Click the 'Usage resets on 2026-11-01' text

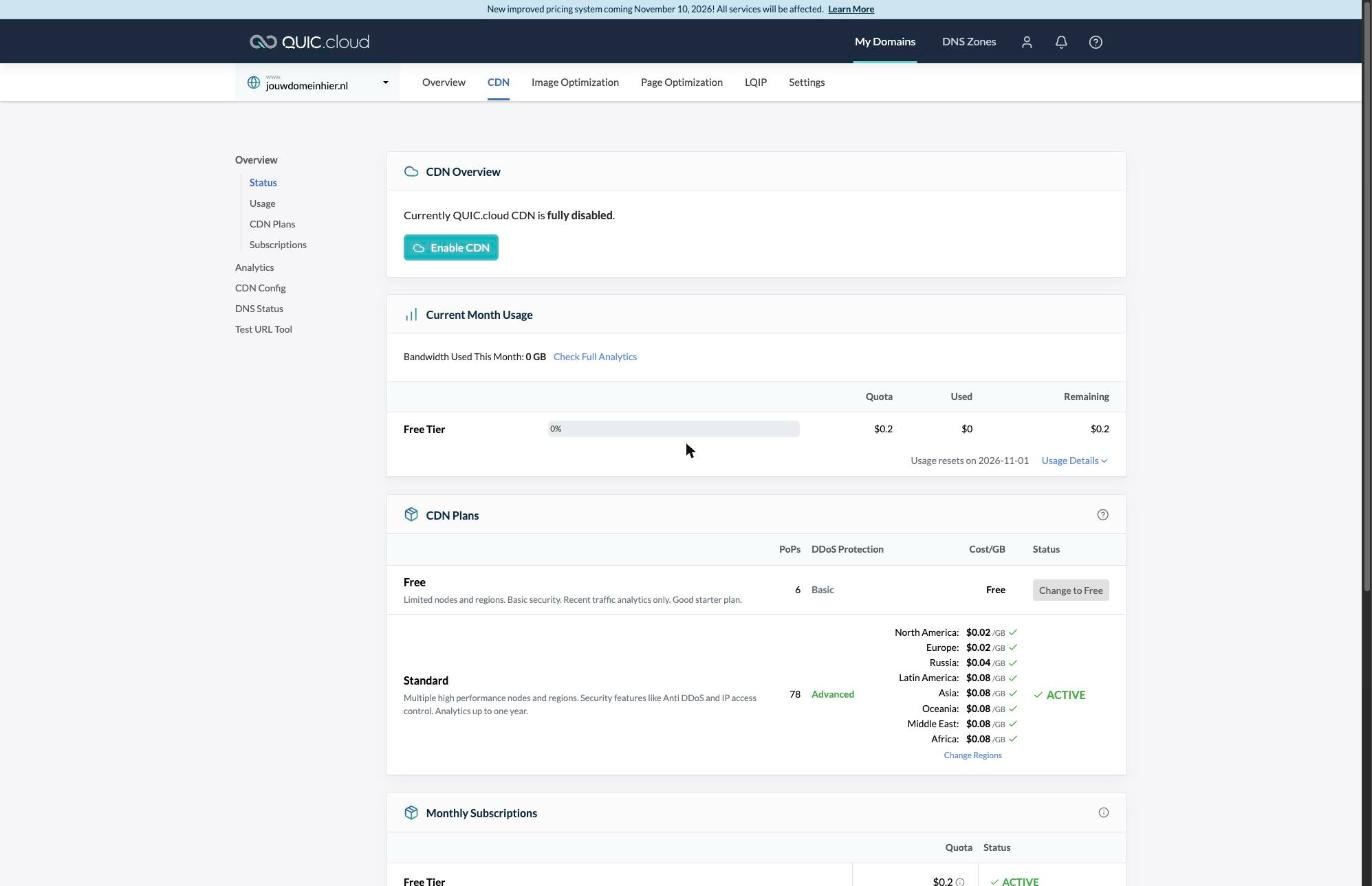coord(969,461)
